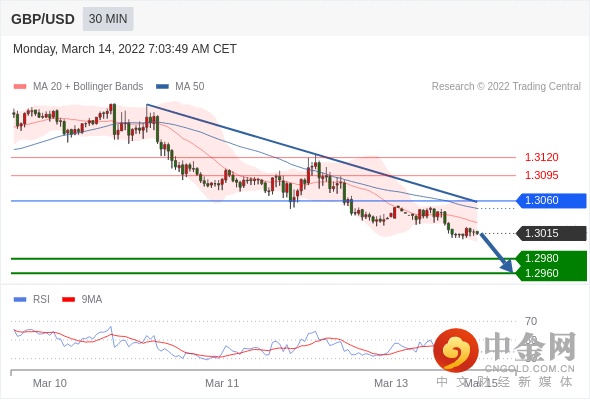Select the green 1.2960 target price tag
The width and height of the screenshot is (590, 400).
551,273
